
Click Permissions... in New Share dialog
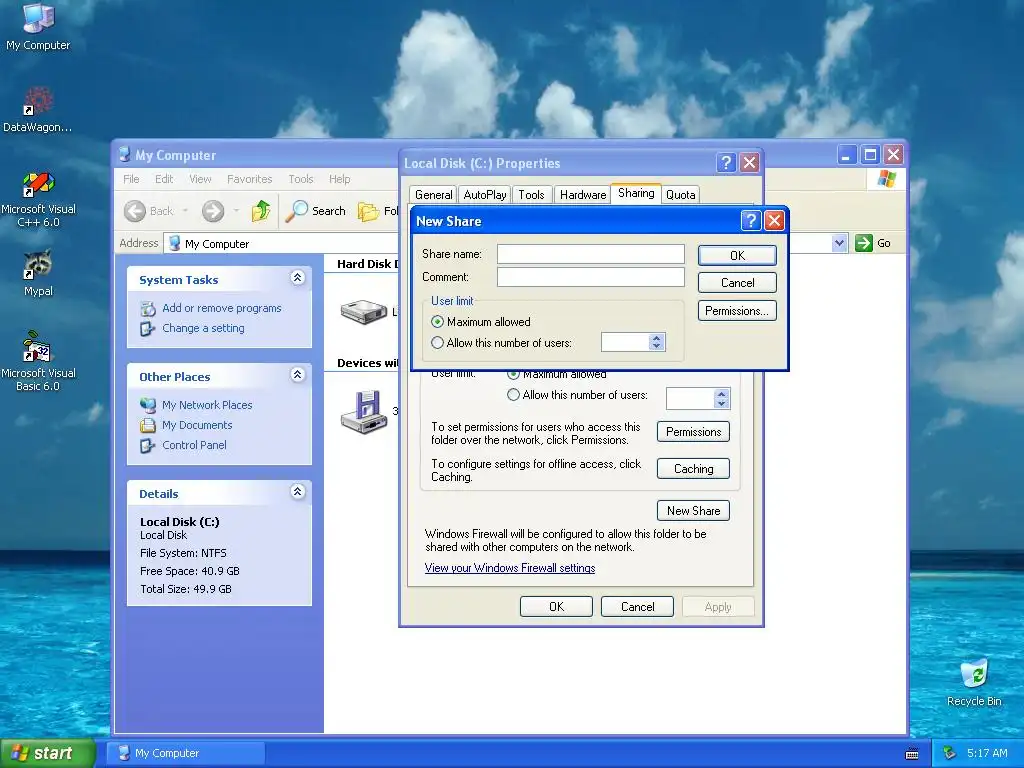pyautogui.click(x=737, y=311)
